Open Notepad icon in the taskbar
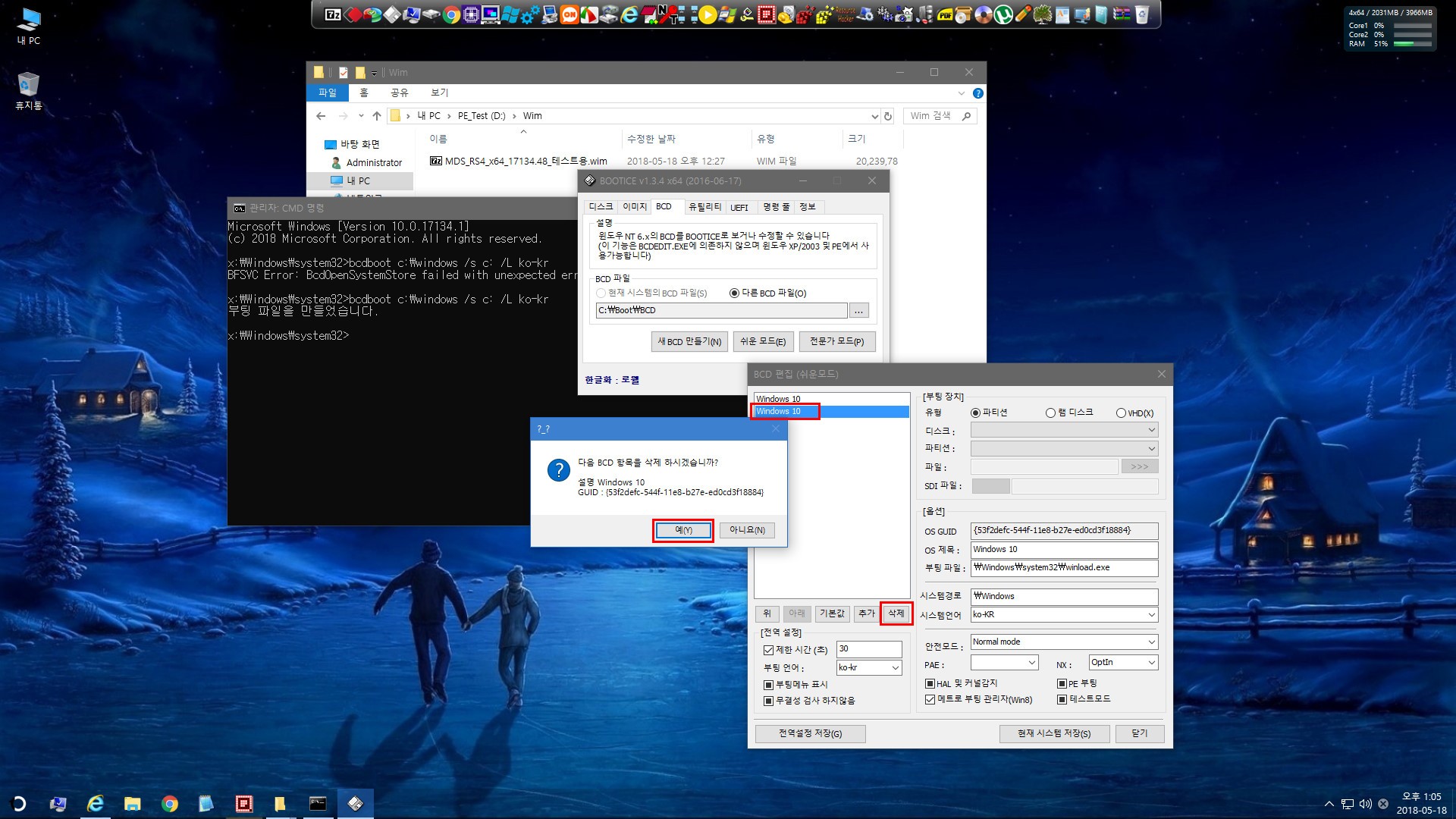 (206, 804)
